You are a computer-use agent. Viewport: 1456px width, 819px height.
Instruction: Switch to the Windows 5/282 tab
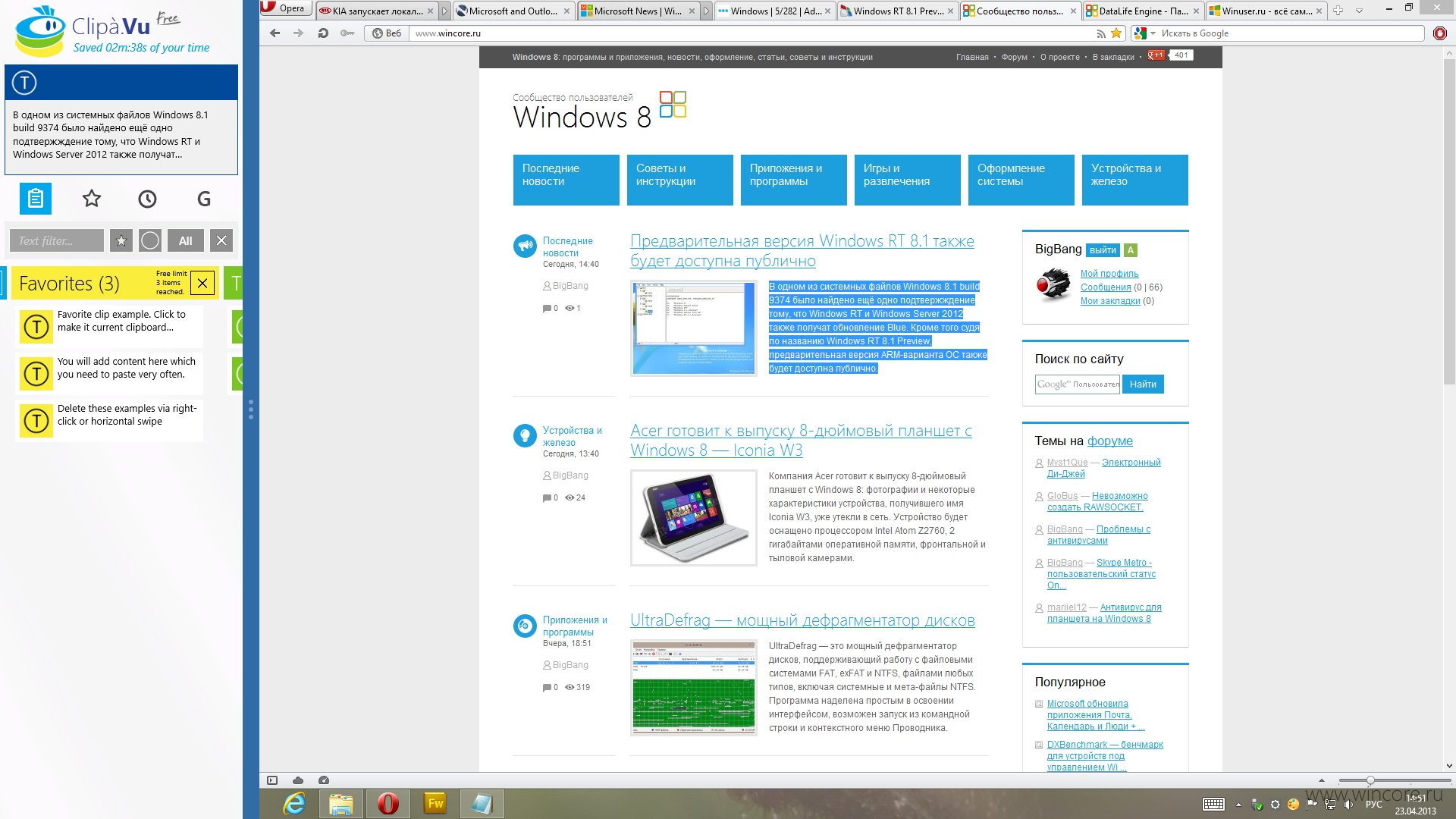pos(774,11)
